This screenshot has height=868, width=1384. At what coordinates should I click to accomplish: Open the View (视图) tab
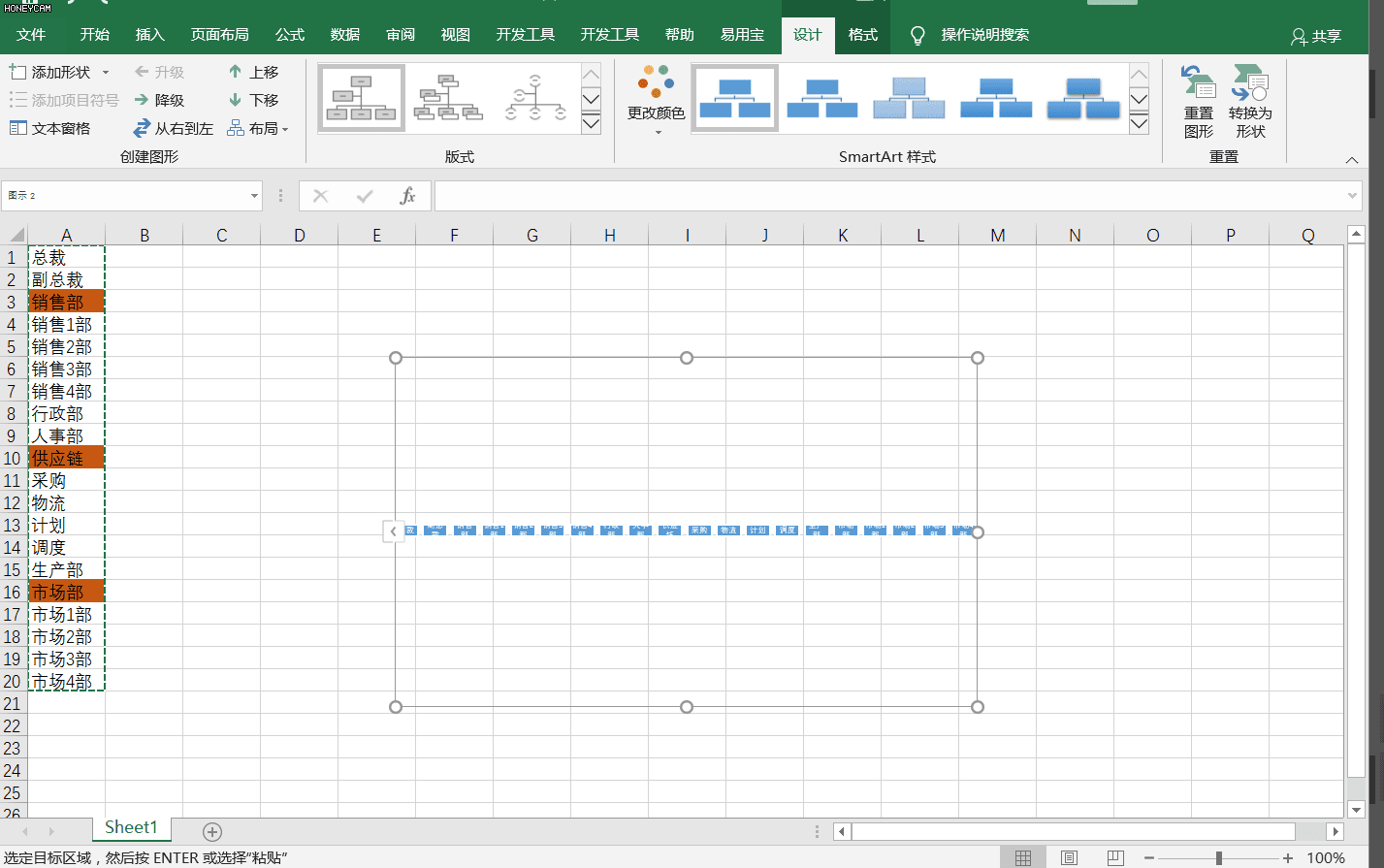456,35
